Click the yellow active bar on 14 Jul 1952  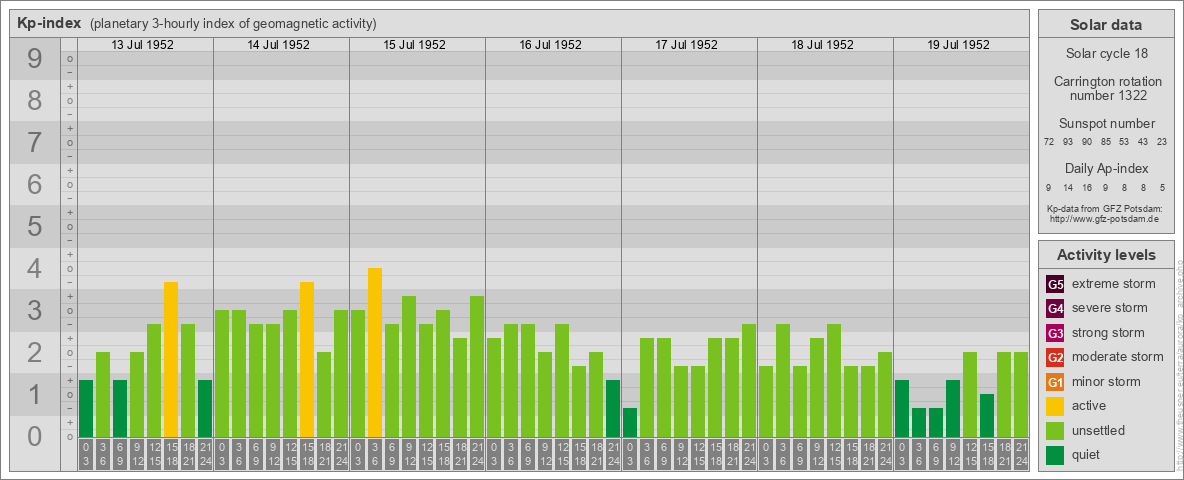(x=307, y=359)
